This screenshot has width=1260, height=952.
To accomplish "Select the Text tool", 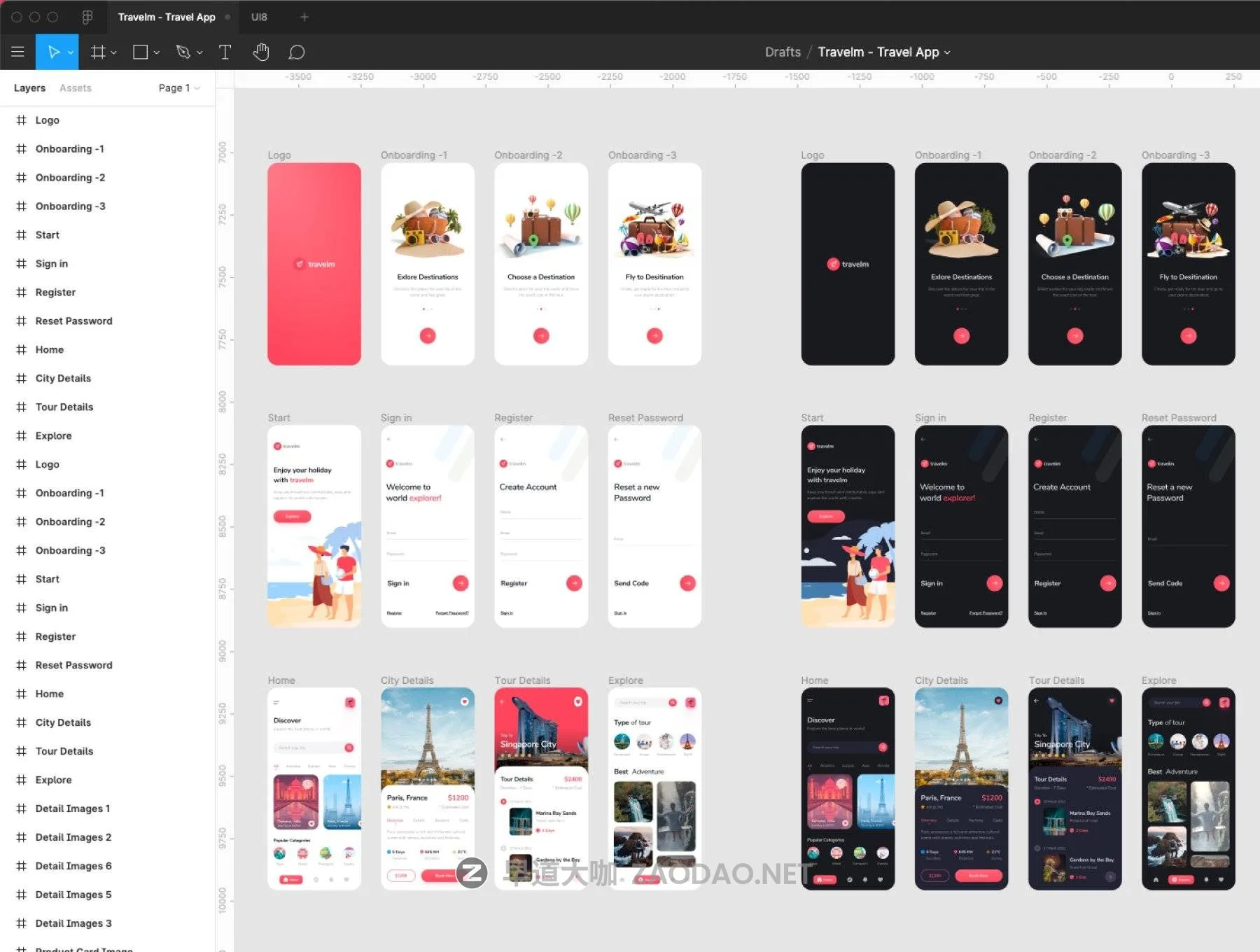I will point(225,52).
